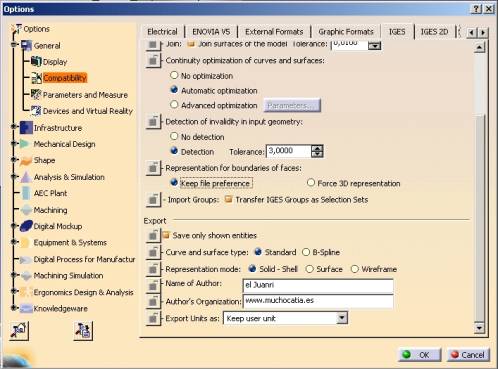Click the Machining category icon
Image resolution: width=498 pixels, height=369 pixels.
click(26, 210)
